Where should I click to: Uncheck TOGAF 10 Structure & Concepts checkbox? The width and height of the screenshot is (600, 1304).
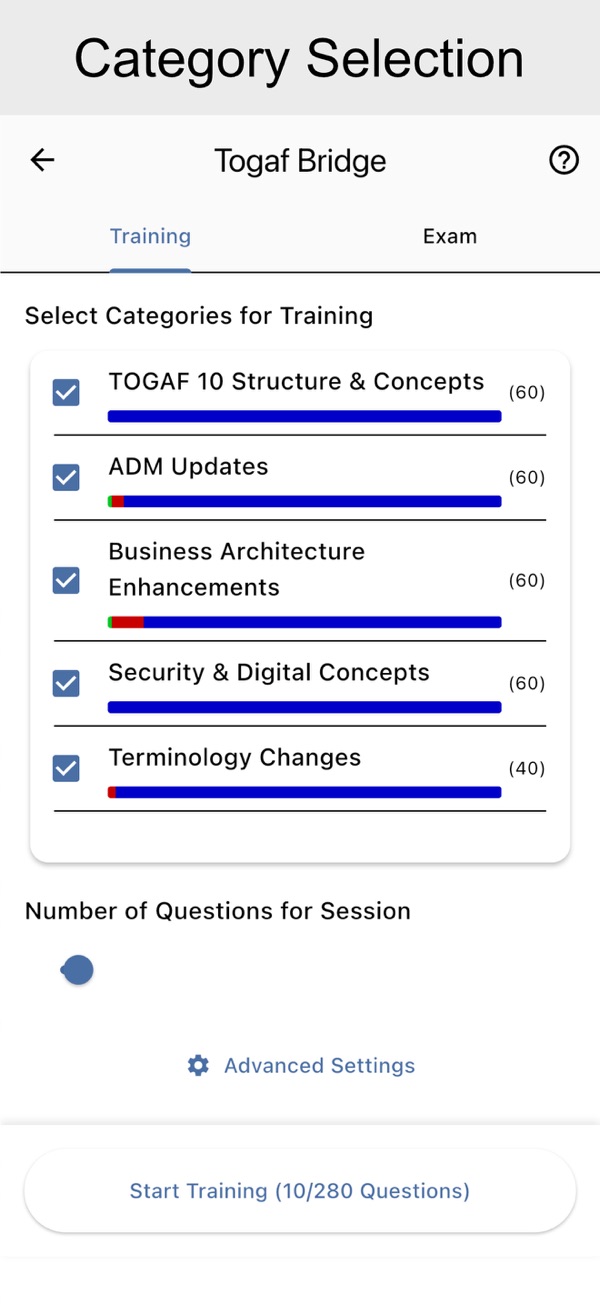[x=66, y=393]
